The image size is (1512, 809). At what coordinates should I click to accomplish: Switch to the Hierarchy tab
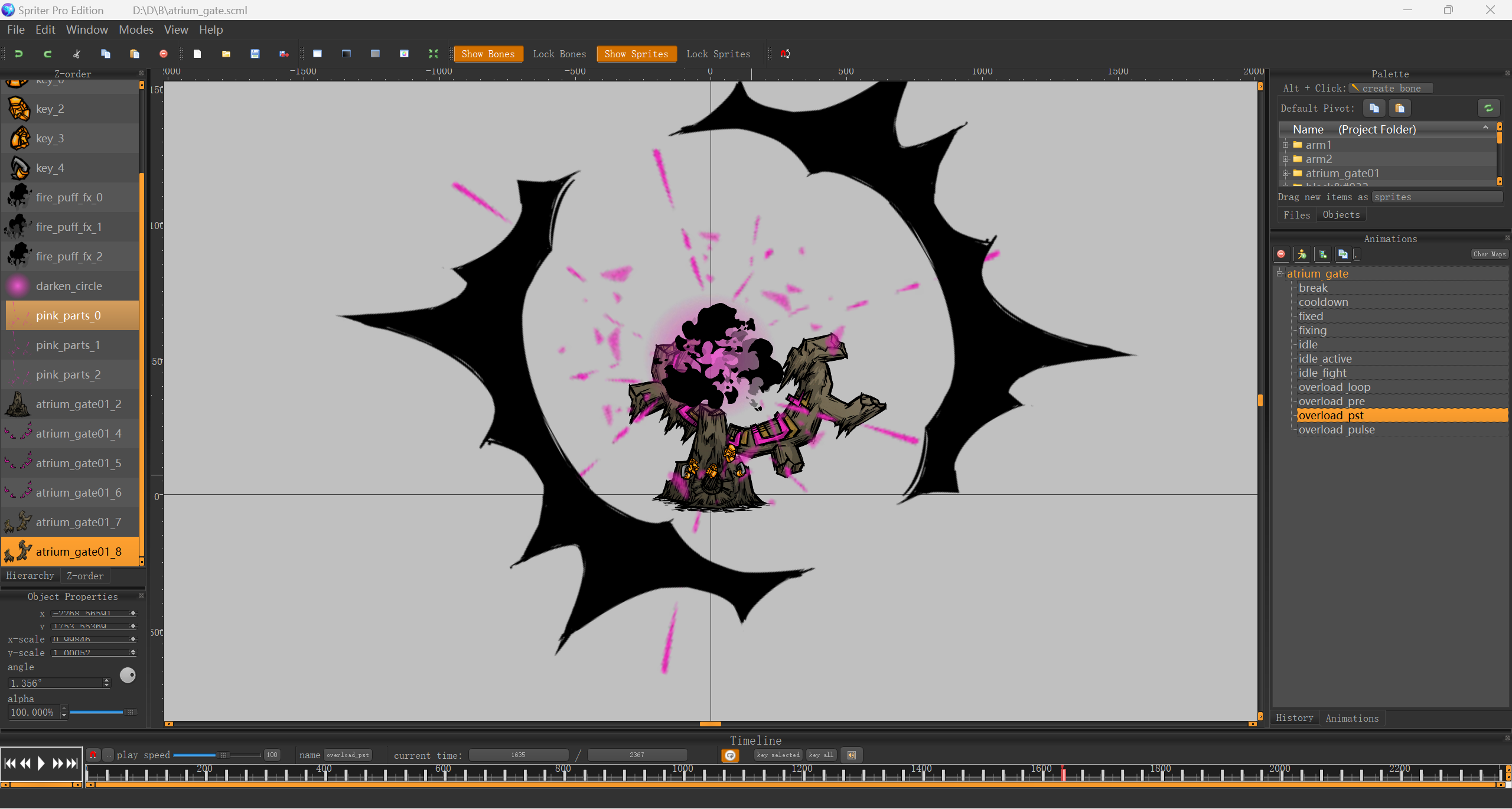coord(30,575)
